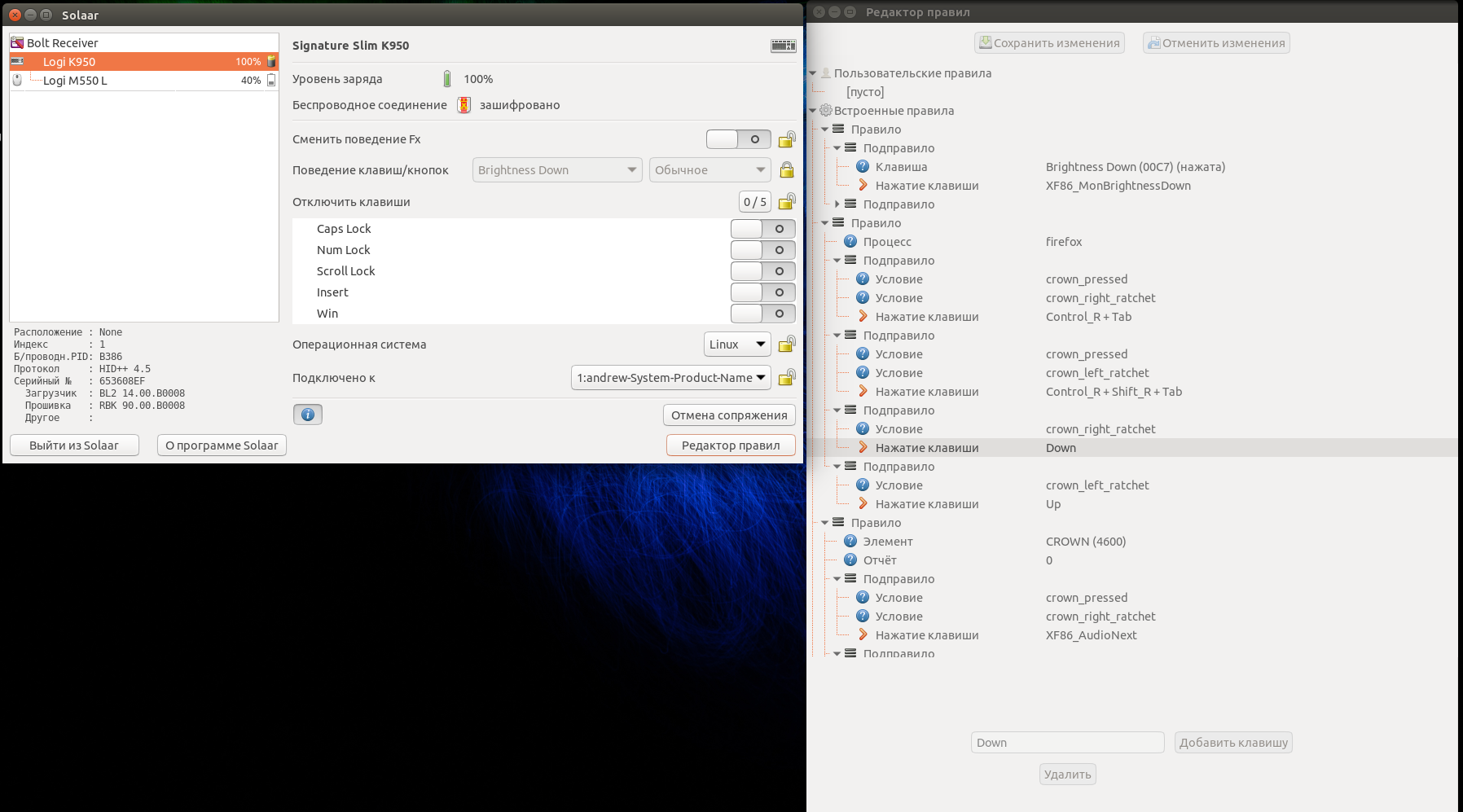The image size is (1463, 812).
Task: Click the encrypted connection shield icon
Action: coord(464,105)
